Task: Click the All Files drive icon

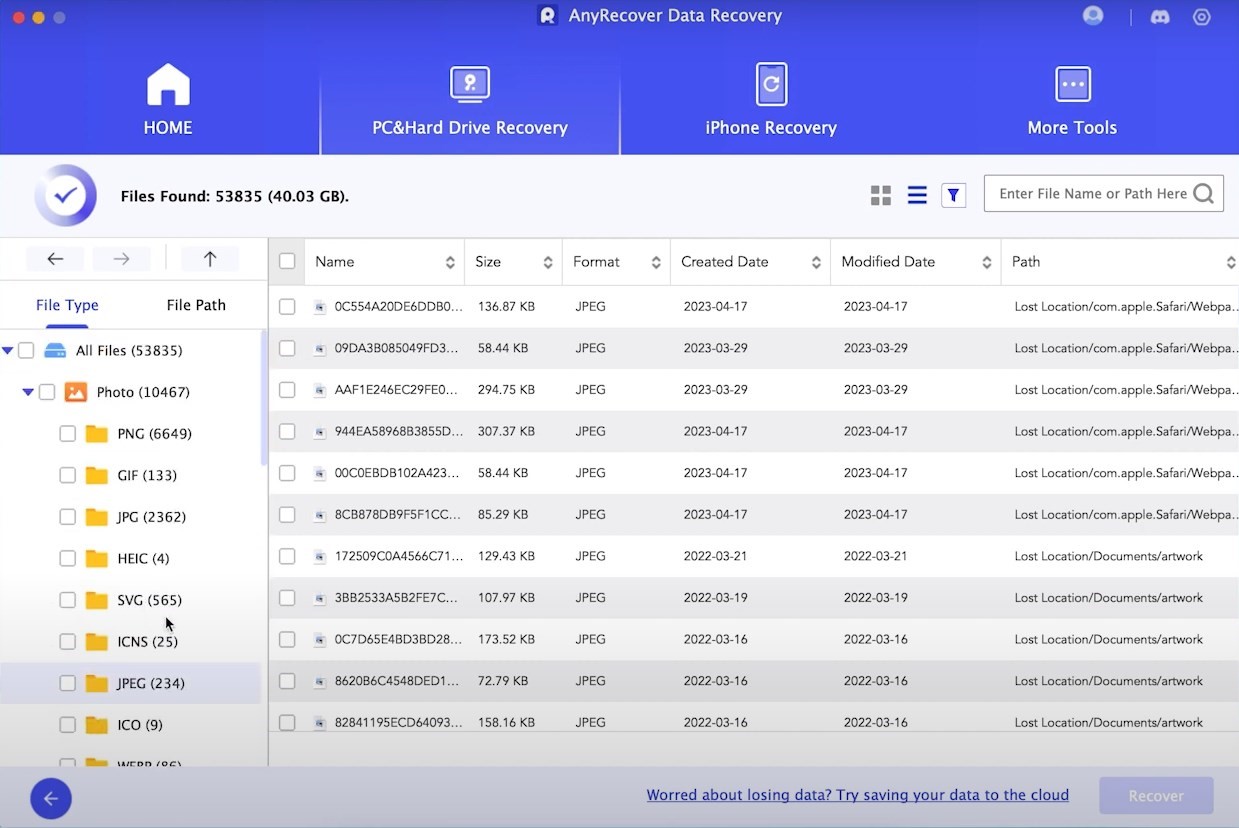Action: click(x=55, y=350)
